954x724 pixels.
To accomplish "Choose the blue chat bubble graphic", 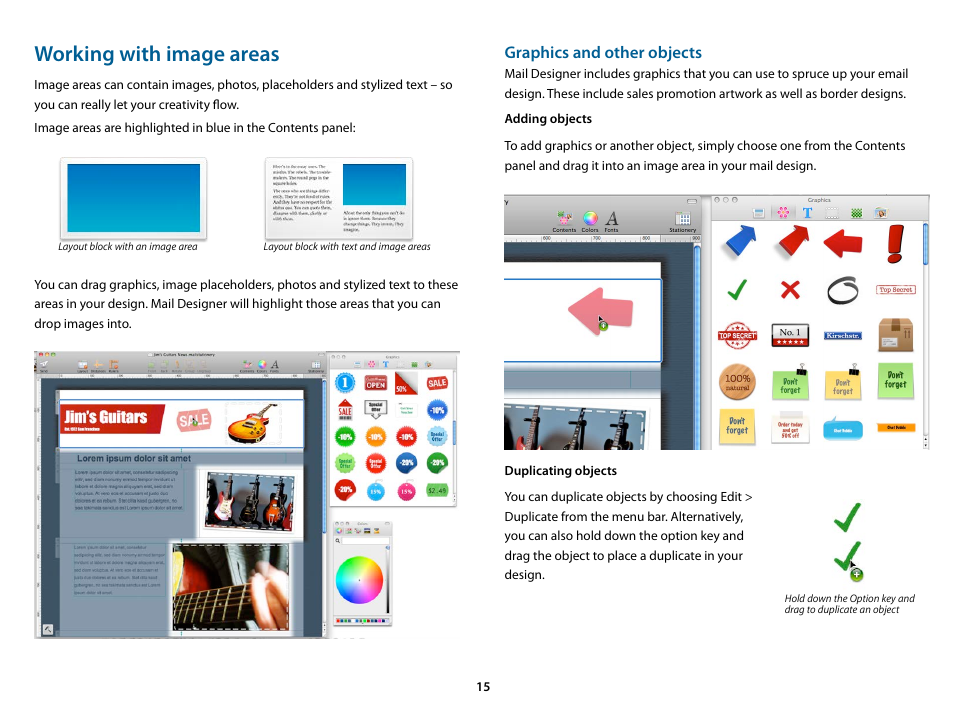I will [843, 429].
